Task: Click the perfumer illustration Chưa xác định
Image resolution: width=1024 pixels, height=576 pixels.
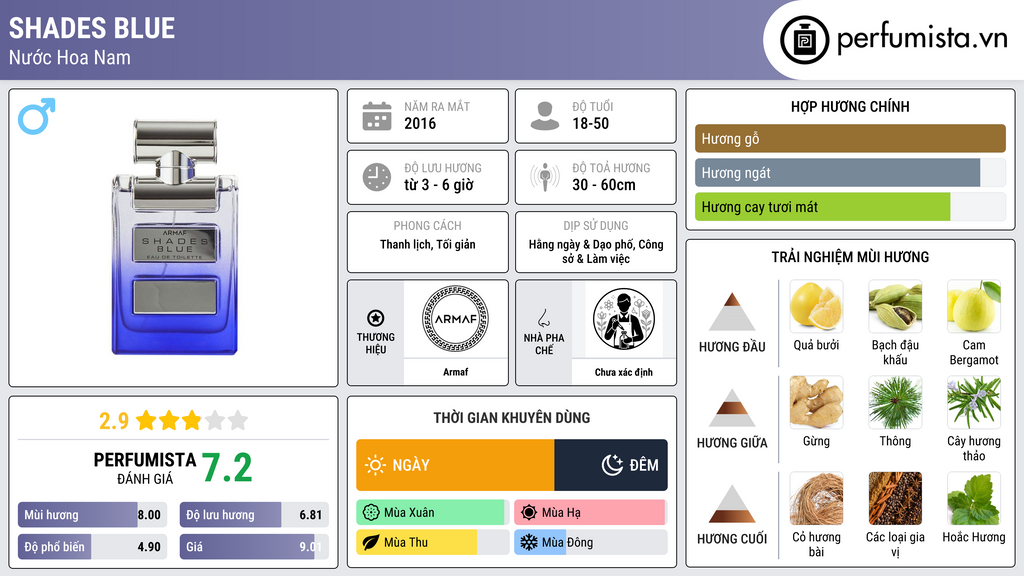Action: pyautogui.click(x=624, y=320)
